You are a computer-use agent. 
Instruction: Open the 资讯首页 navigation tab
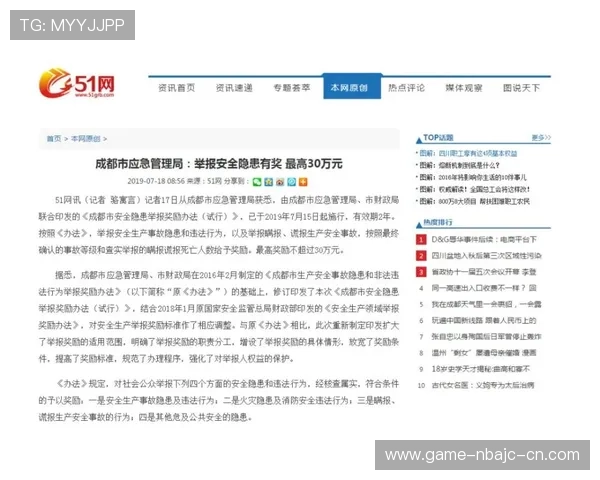click(x=176, y=88)
